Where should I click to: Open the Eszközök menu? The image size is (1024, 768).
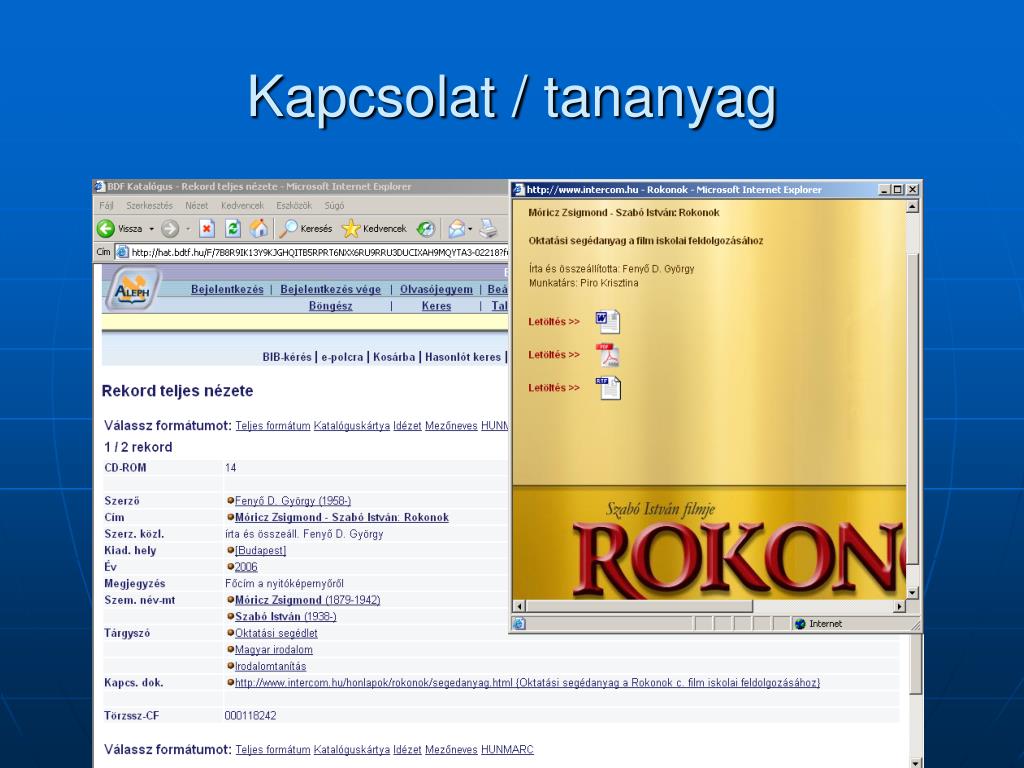[294, 205]
